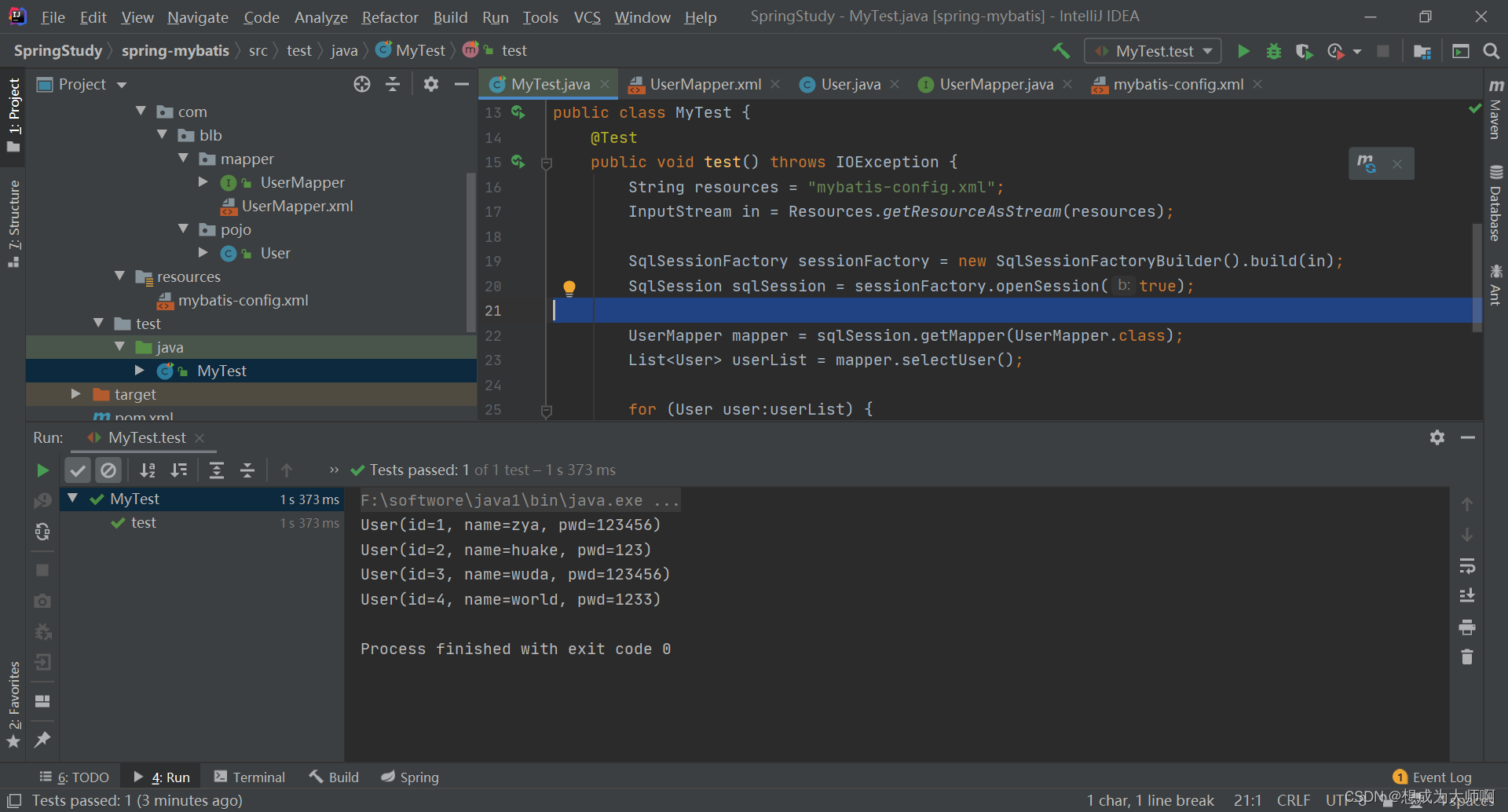
Task: Select mybatis-config.xml in project tree
Action: click(x=243, y=300)
